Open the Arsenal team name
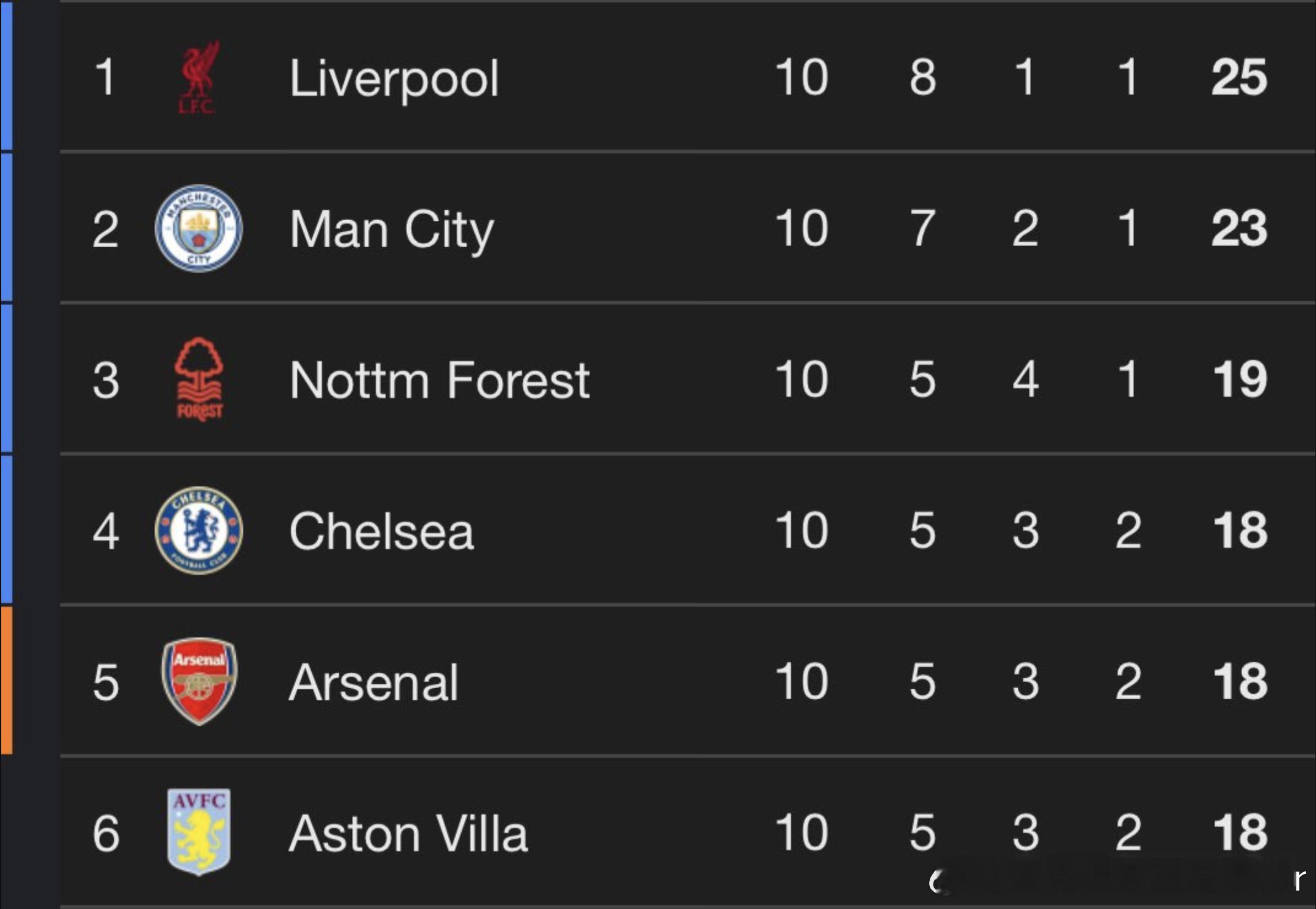Screen dimensions: 1316x909 click(x=373, y=682)
